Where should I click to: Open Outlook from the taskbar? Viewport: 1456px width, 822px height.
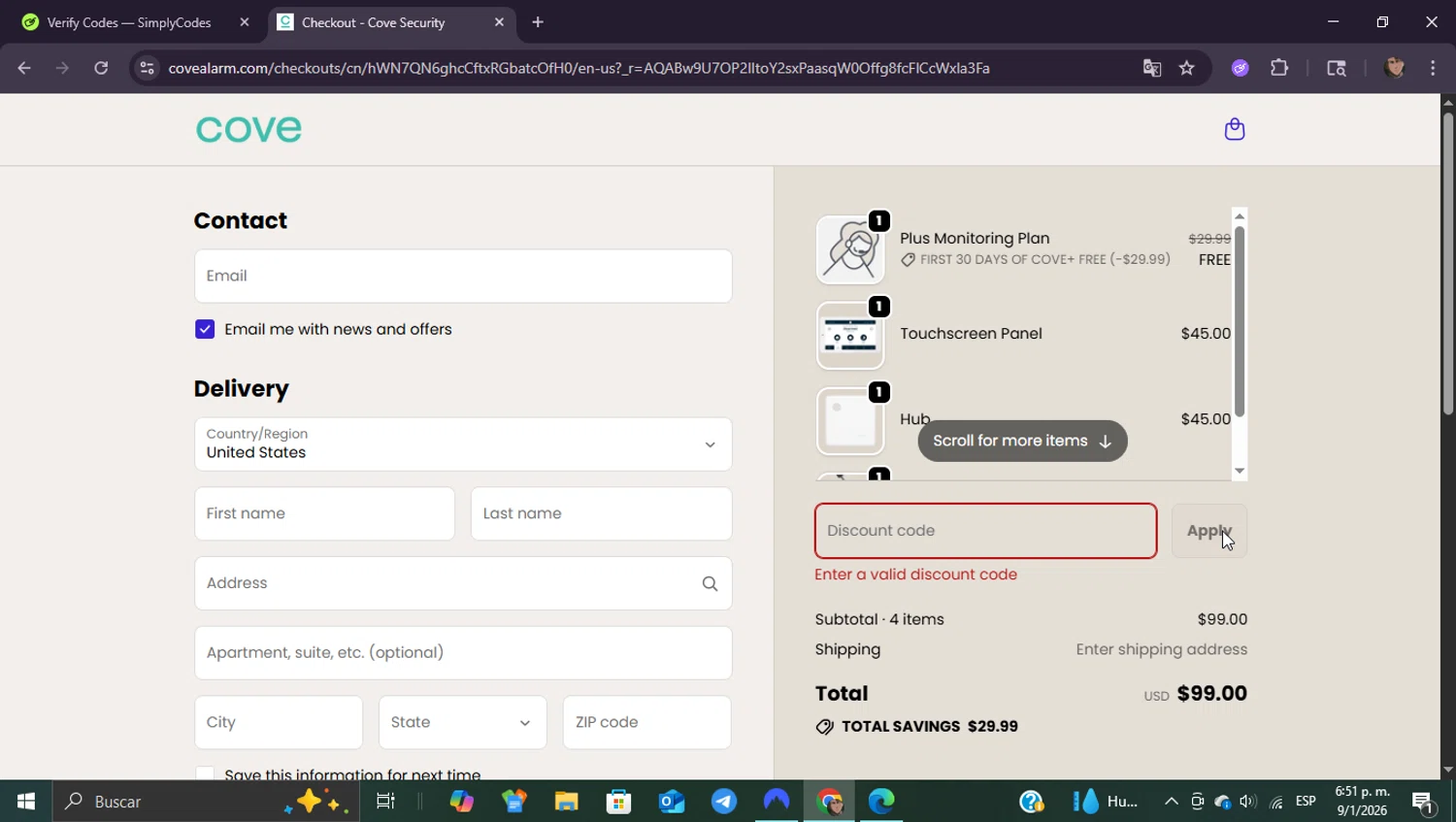(671, 802)
